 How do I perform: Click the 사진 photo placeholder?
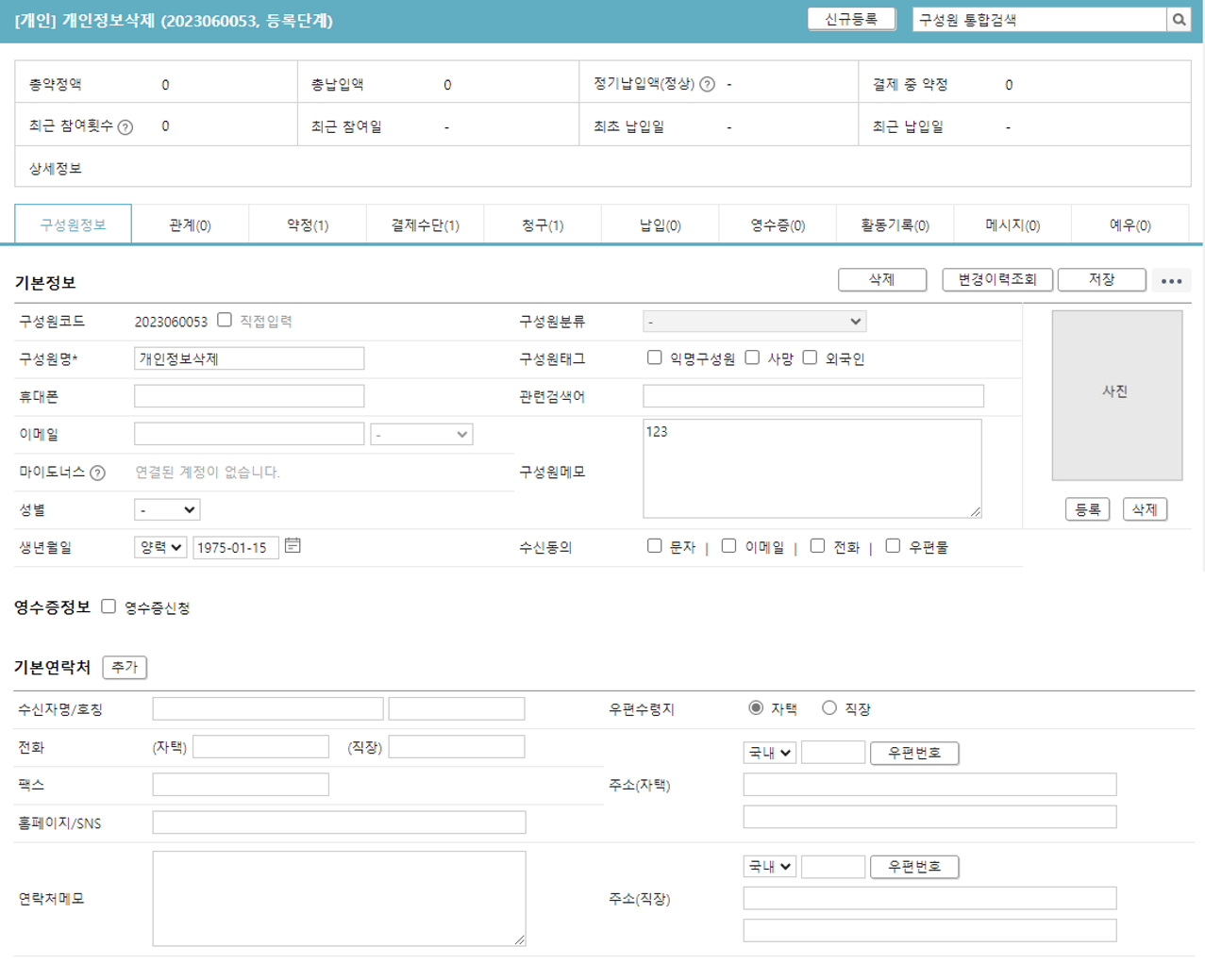coord(1116,395)
